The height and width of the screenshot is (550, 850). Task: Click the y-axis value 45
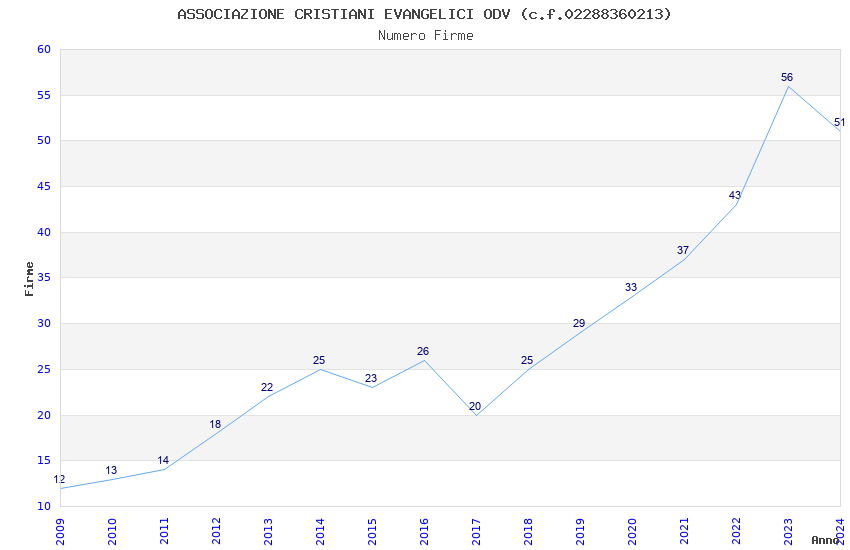44,186
